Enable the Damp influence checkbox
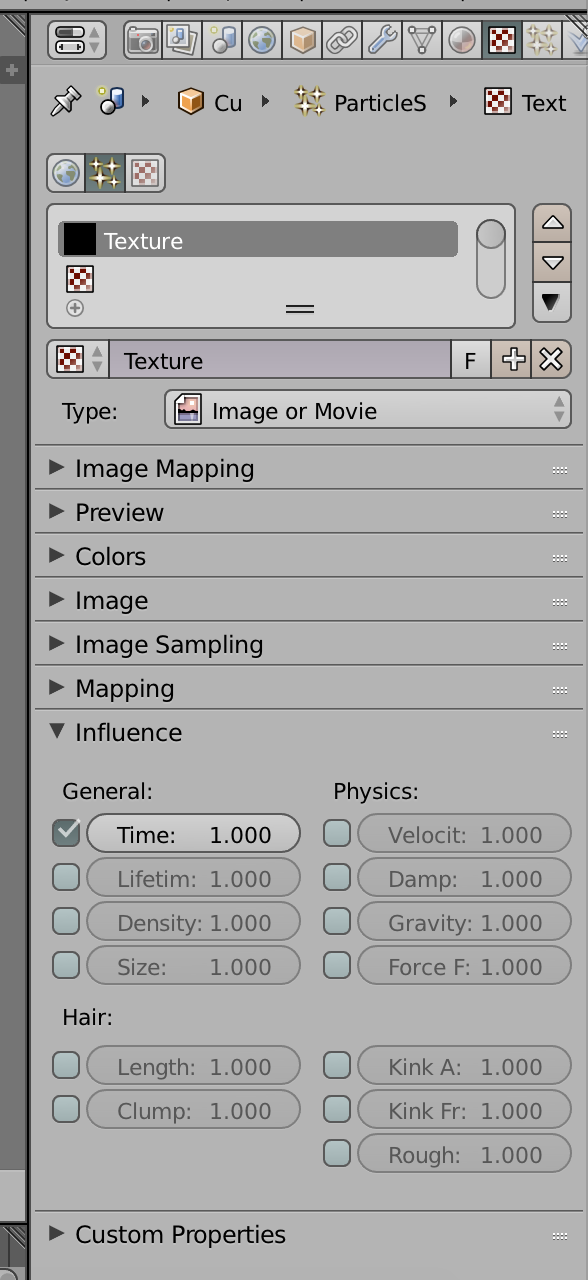The height and width of the screenshot is (1280, 588). tap(337, 877)
